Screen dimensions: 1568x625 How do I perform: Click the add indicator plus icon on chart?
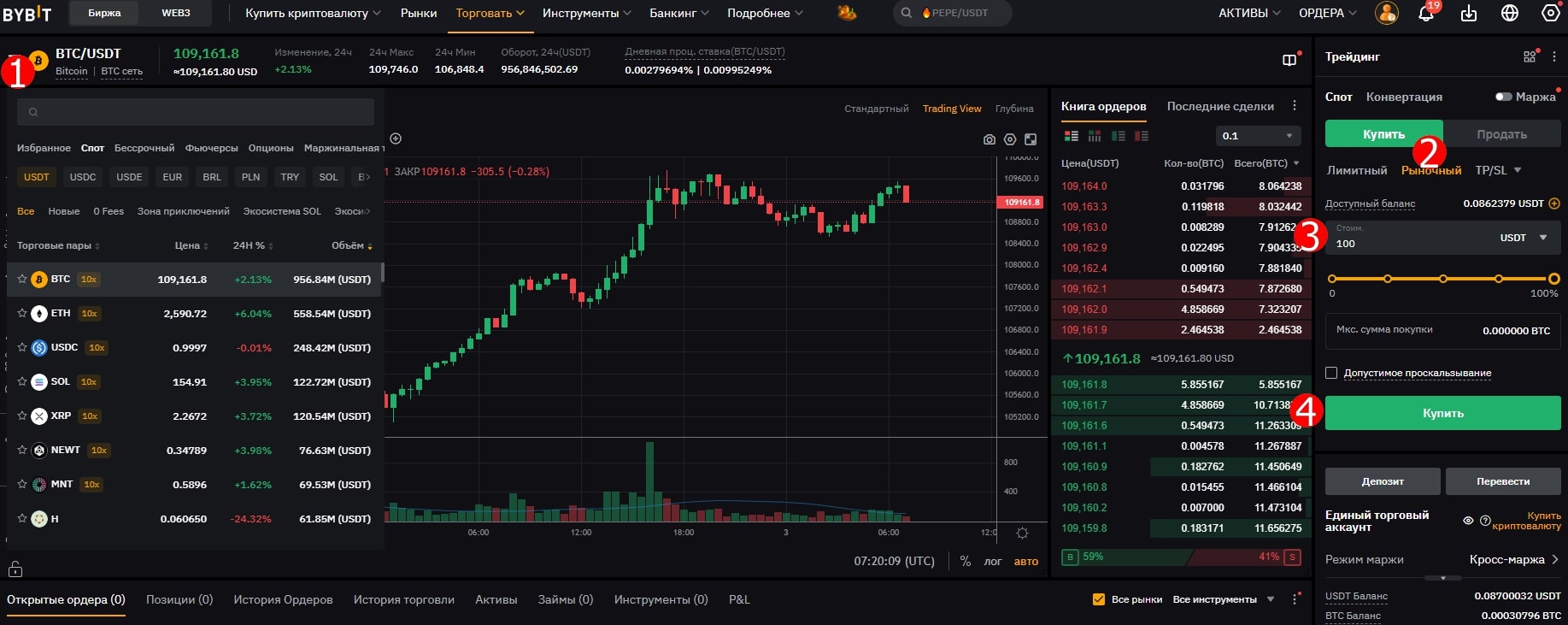coord(396,139)
